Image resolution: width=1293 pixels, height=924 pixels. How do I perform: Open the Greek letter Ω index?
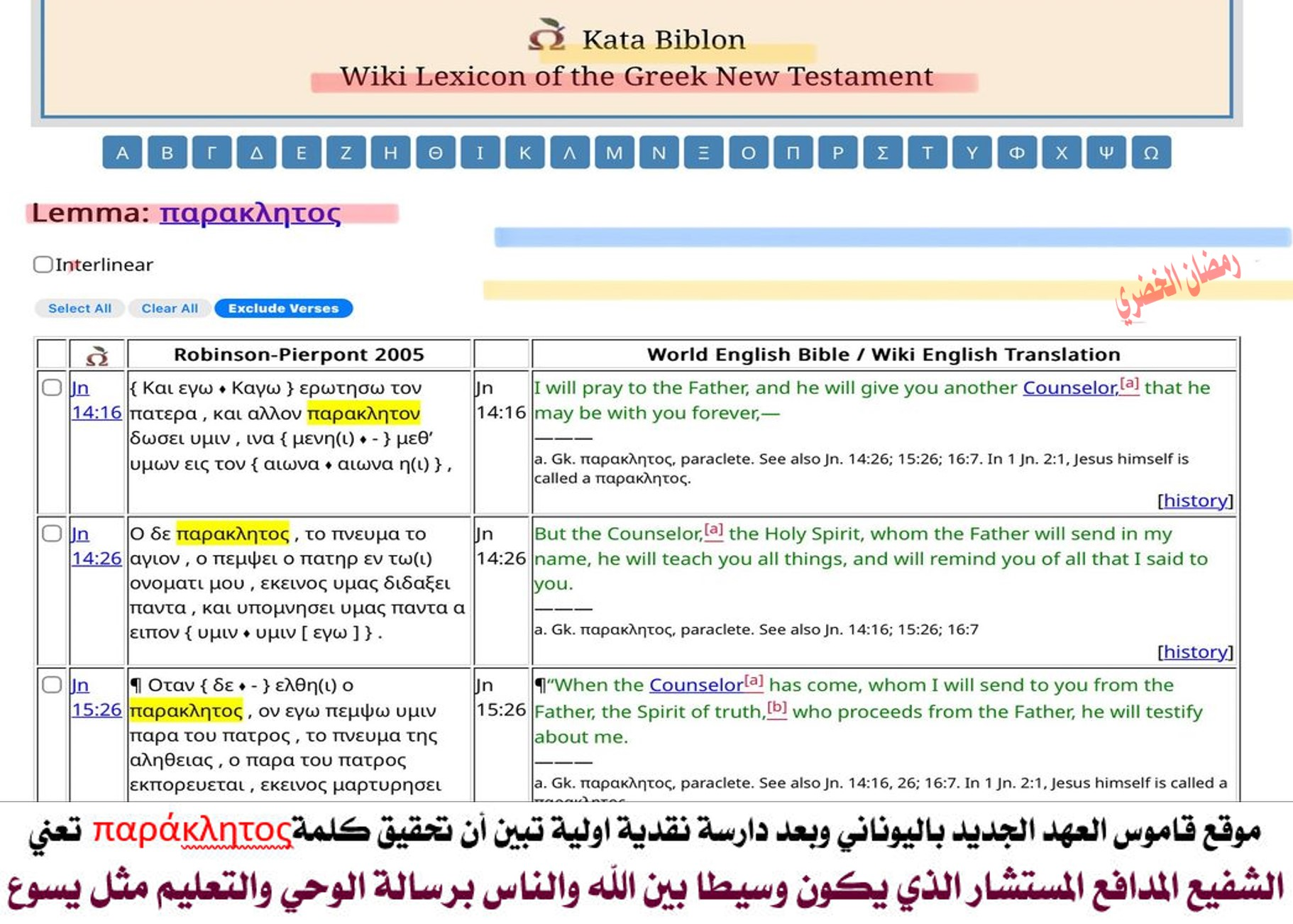1151,153
